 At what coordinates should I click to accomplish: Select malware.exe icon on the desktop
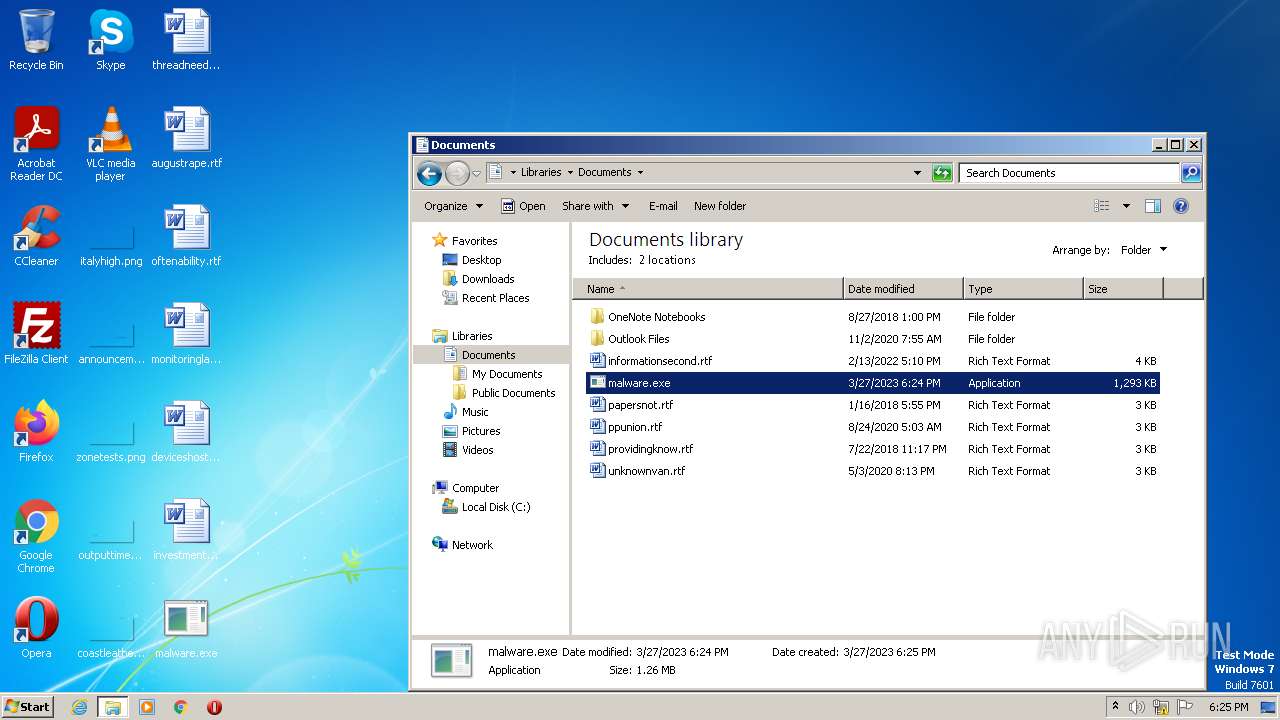187,628
